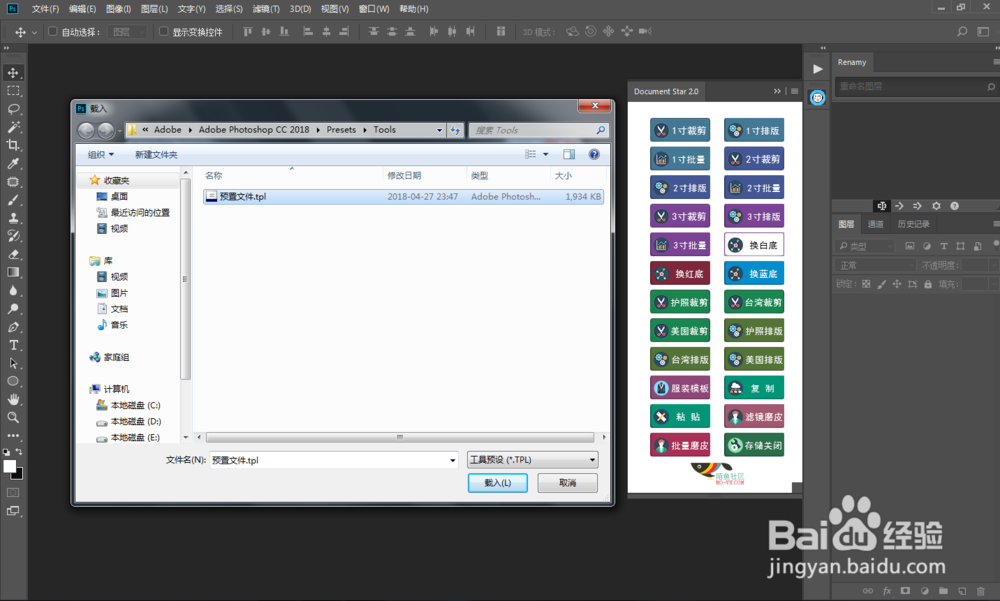The width and height of the screenshot is (1000, 601).
Task: Select the 预置文件.tpl file
Action: [403, 197]
